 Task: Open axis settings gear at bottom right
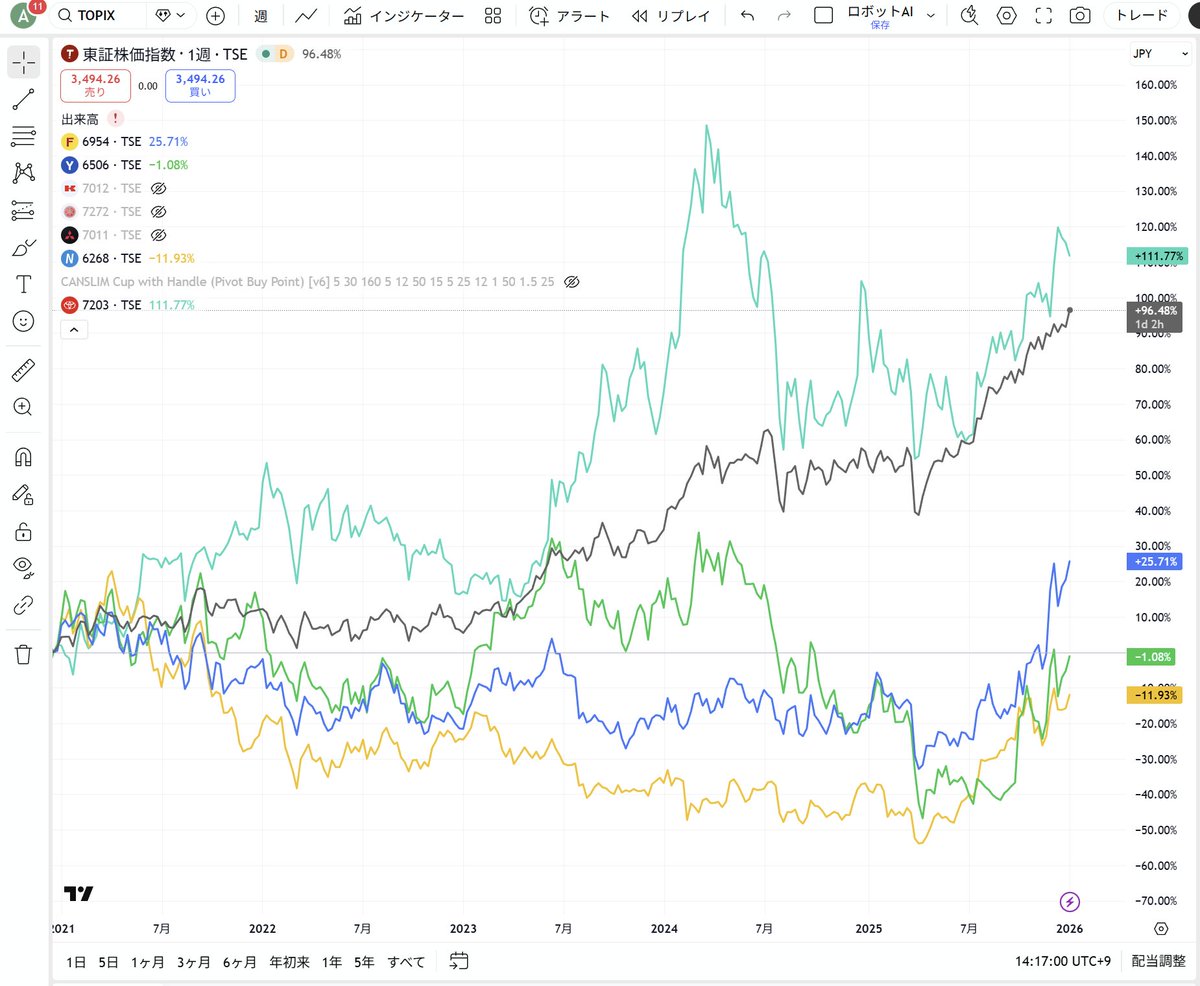click(x=1160, y=928)
